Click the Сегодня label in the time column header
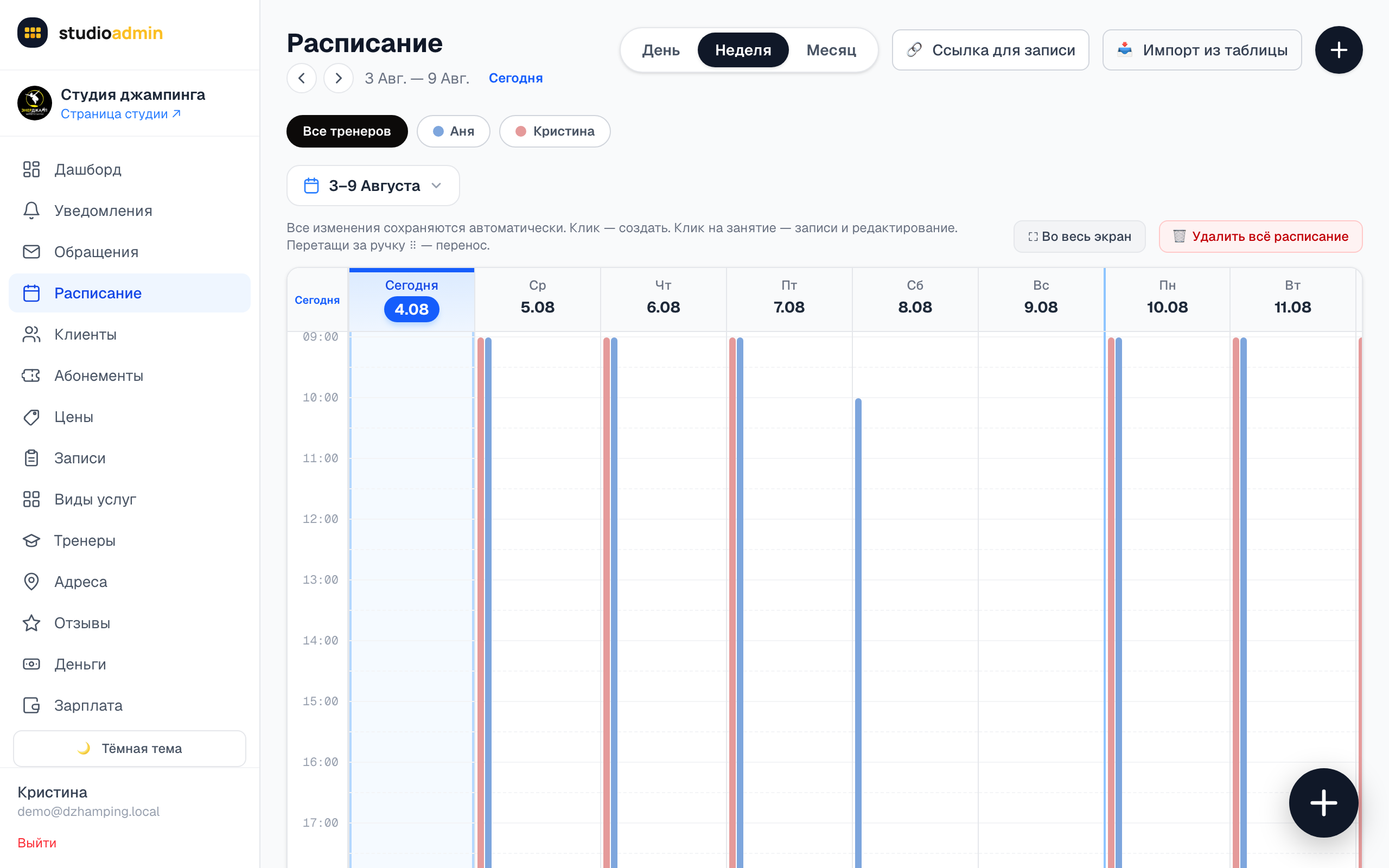Screen dimensions: 1389x868 [x=317, y=300]
